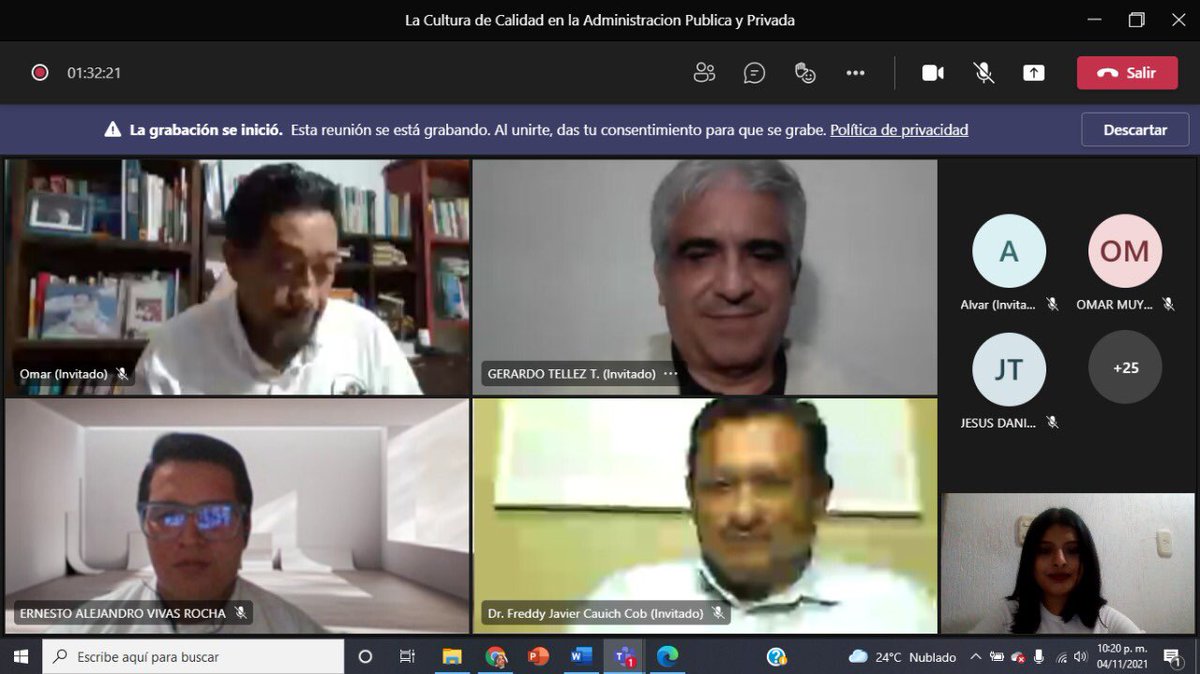This screenshot has height=674, width=1200.
Task: Open the weather widget 24°C Nublado
Action: pyautogui.click(x=901, y=657)
